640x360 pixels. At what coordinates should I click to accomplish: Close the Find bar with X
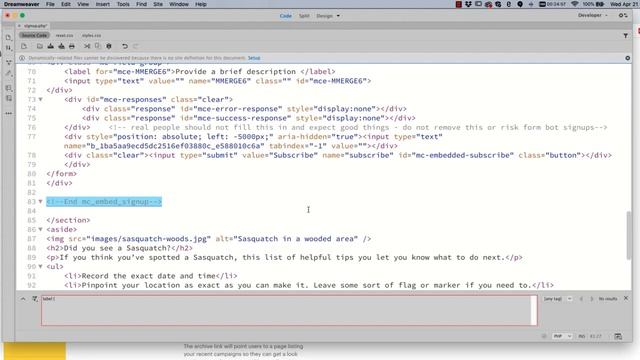pos(626,298)
